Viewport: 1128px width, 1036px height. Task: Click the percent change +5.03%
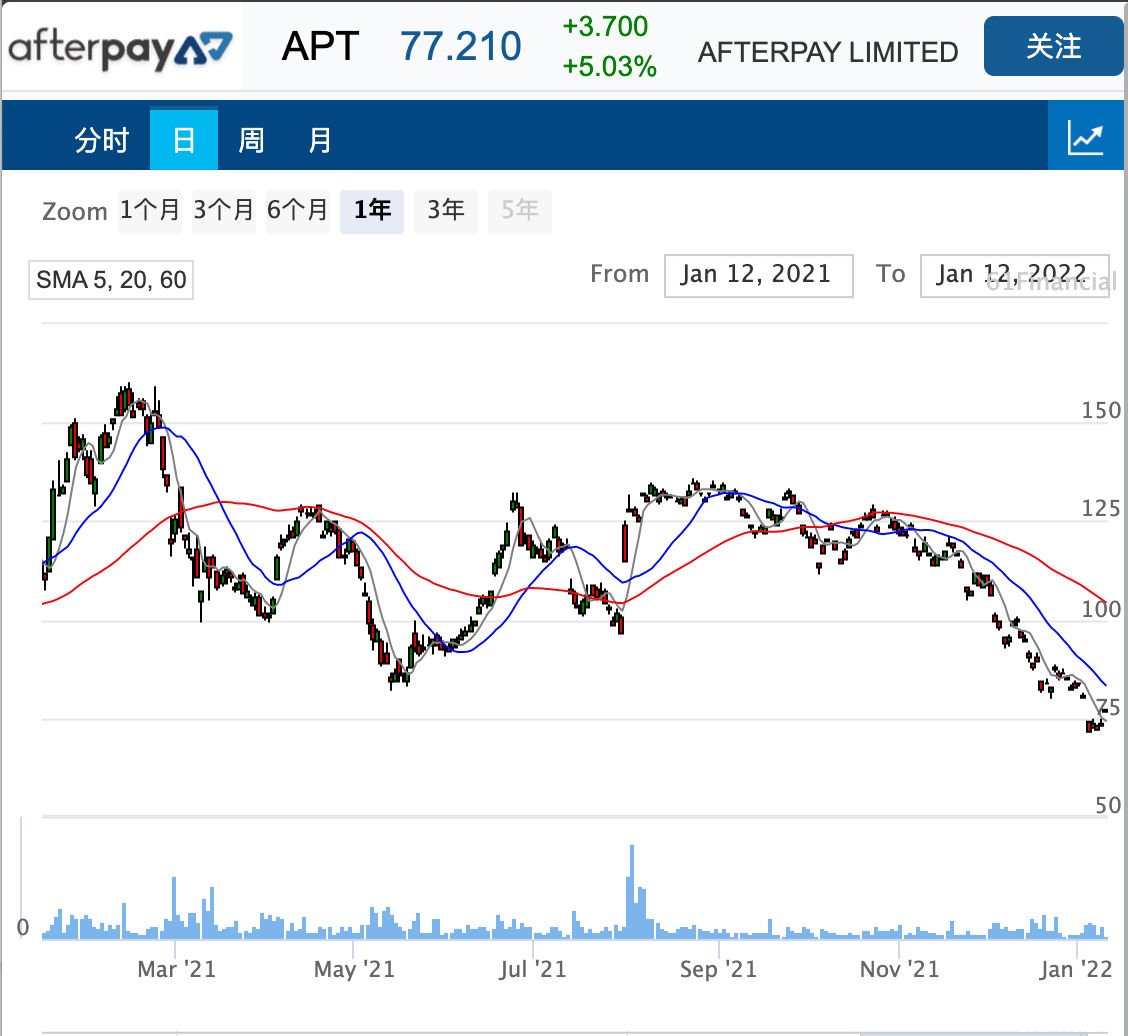[609, 67]
